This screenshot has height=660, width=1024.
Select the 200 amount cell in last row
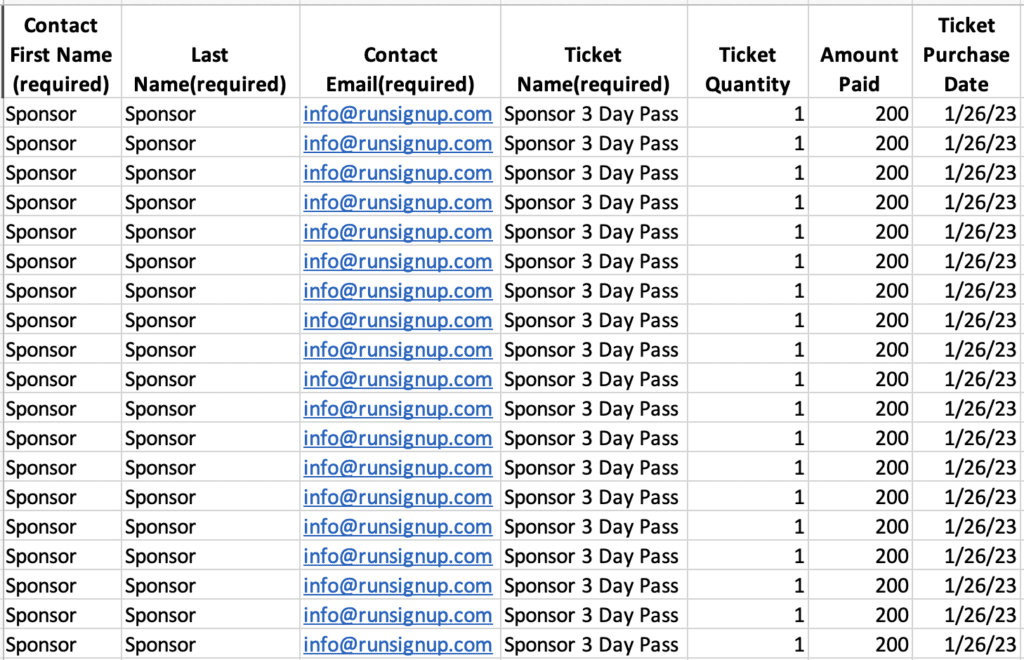[x=860, y=645]
